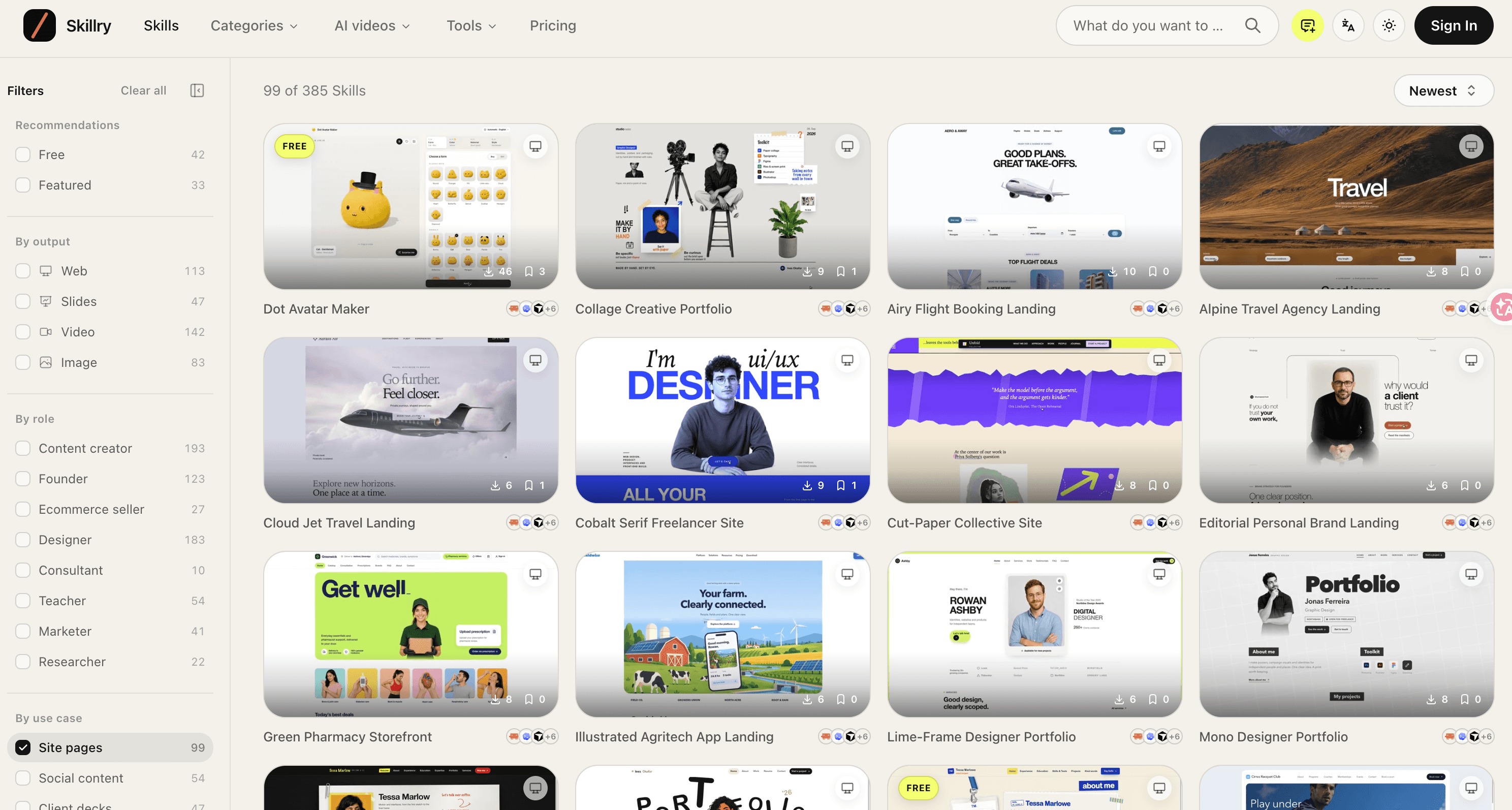Open the language translation icon
The image size is (1512, 810).
pos(1348,25)
